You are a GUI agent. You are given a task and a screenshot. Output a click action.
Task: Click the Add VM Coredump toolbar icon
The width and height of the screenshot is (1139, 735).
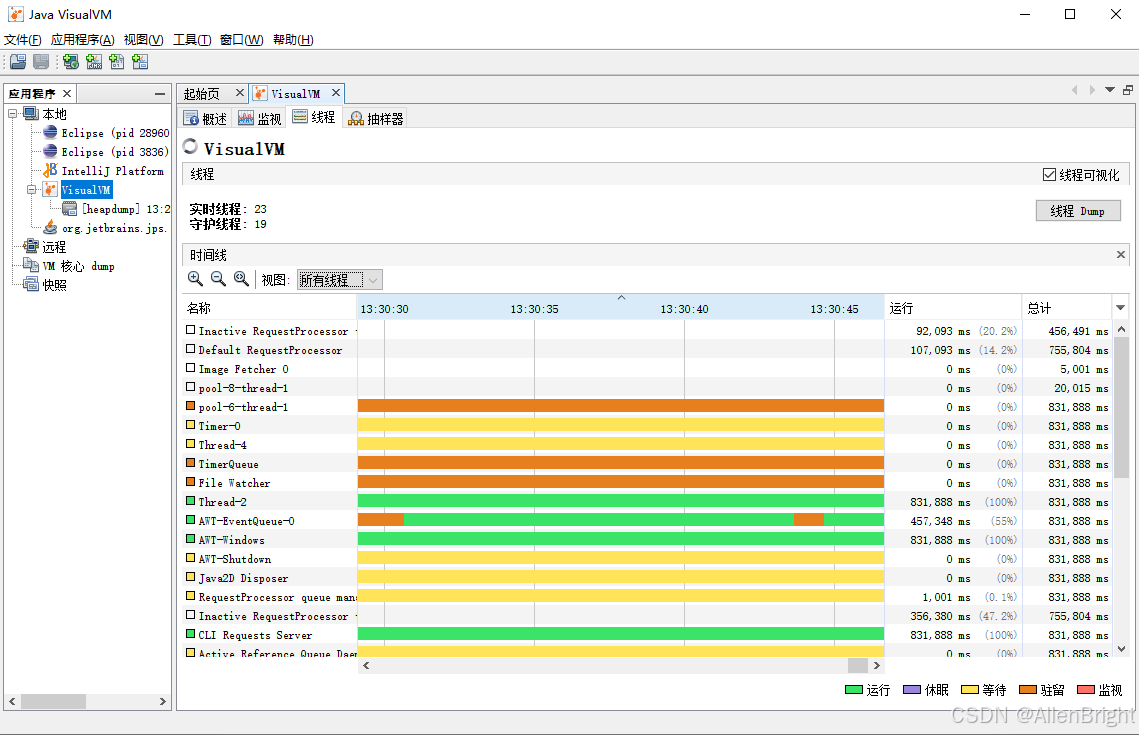click(x=117, y=62)
